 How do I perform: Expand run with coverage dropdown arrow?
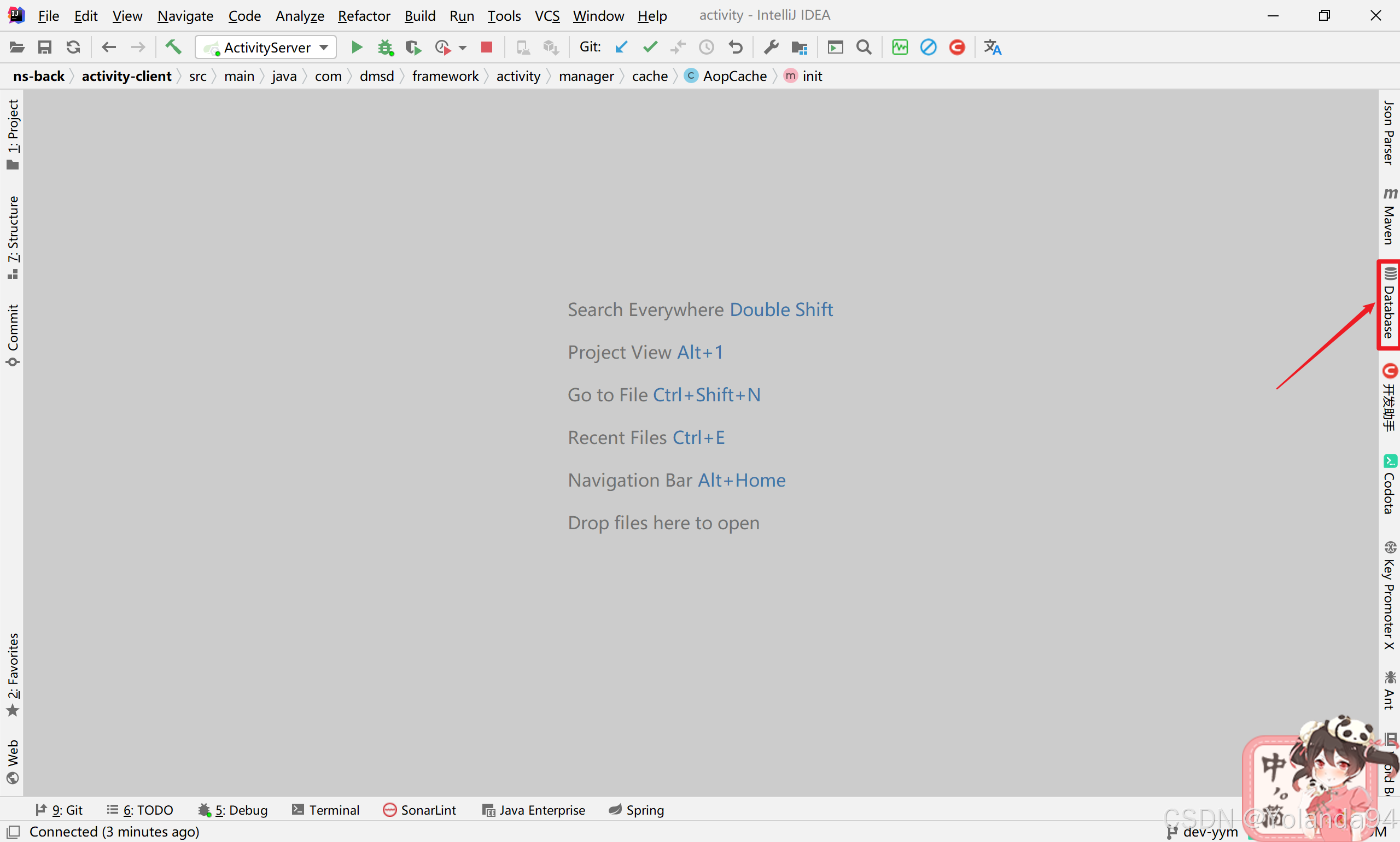tap(463, 48)
